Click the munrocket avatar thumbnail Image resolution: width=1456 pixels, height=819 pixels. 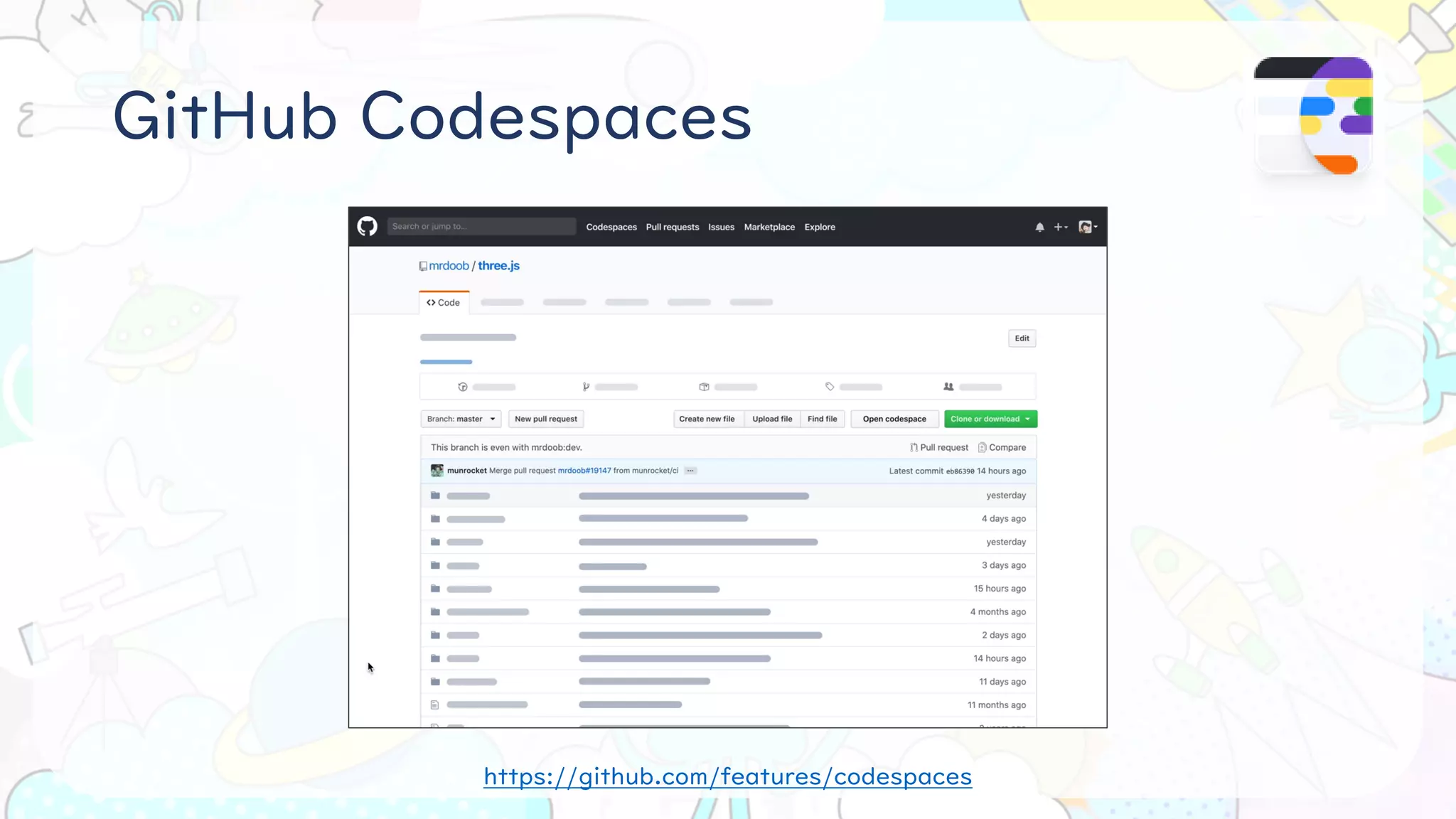(437, 471)
